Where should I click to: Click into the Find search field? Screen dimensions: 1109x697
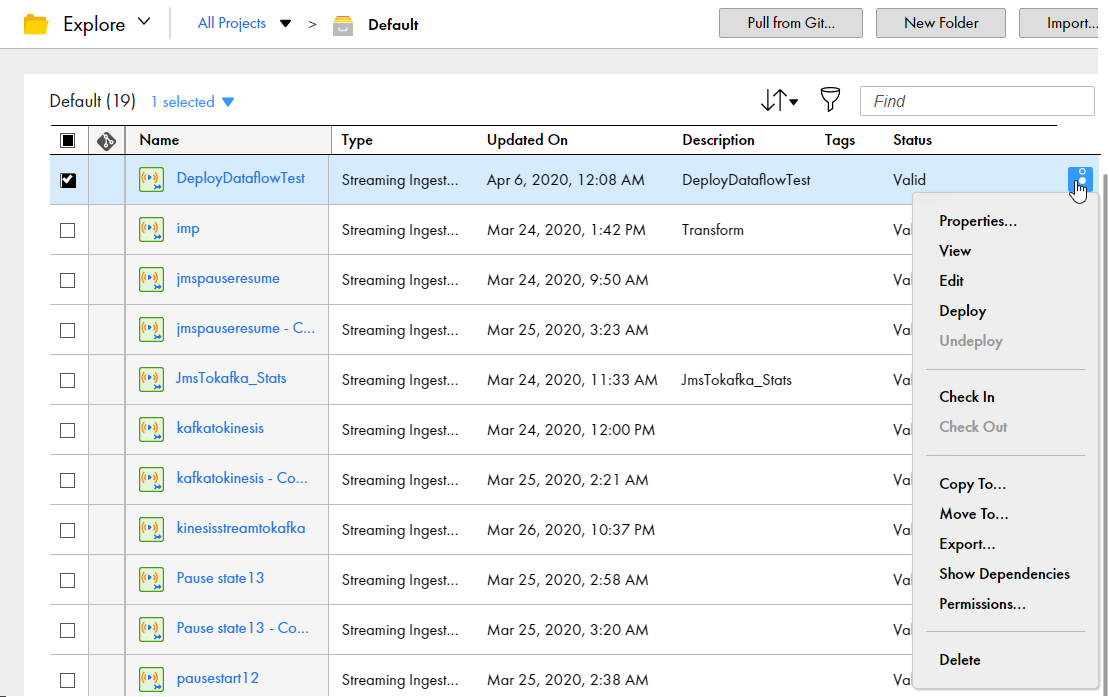(977, 101)
